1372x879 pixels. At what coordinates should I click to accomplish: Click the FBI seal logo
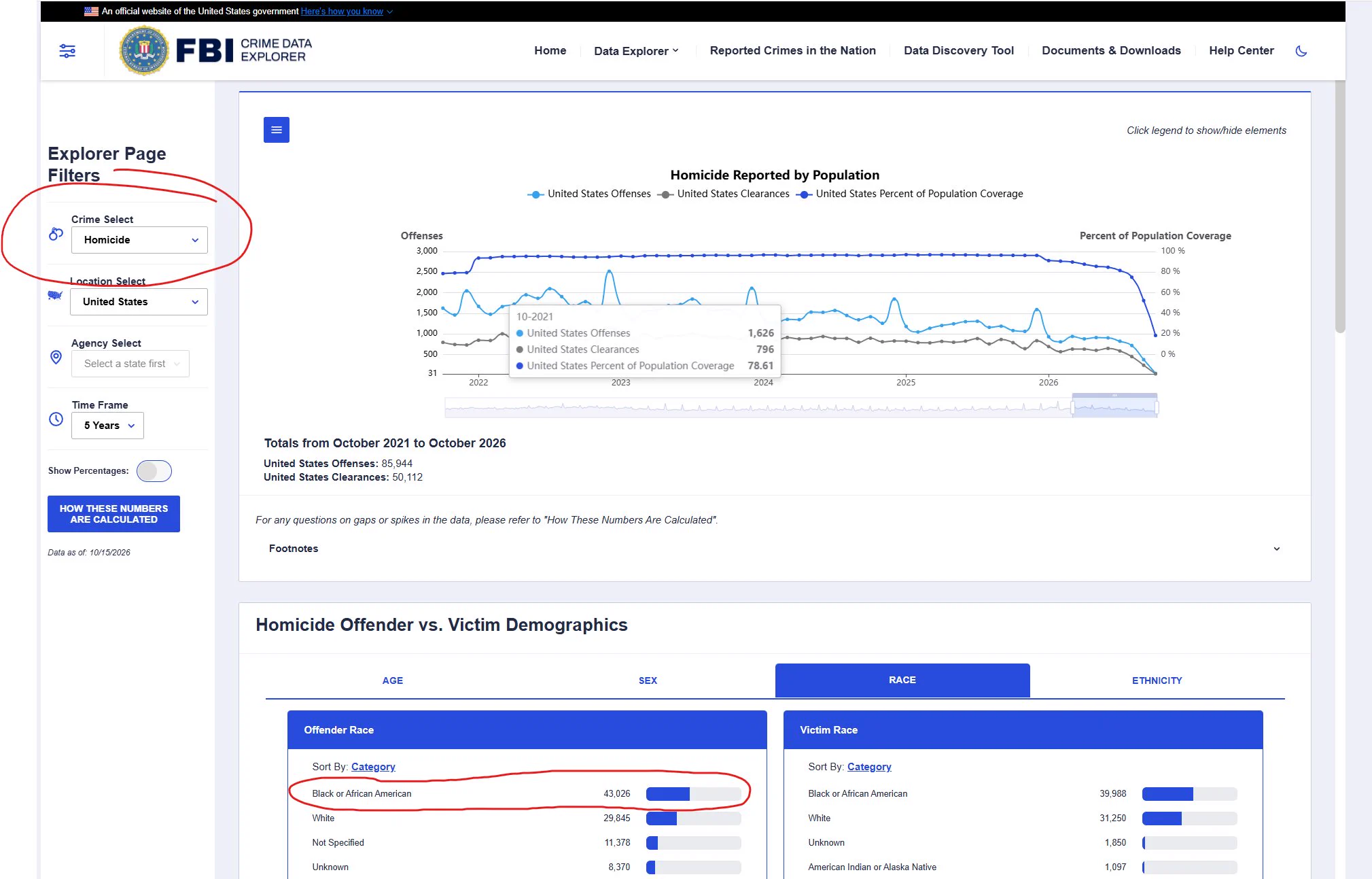(x=143, y=50)
